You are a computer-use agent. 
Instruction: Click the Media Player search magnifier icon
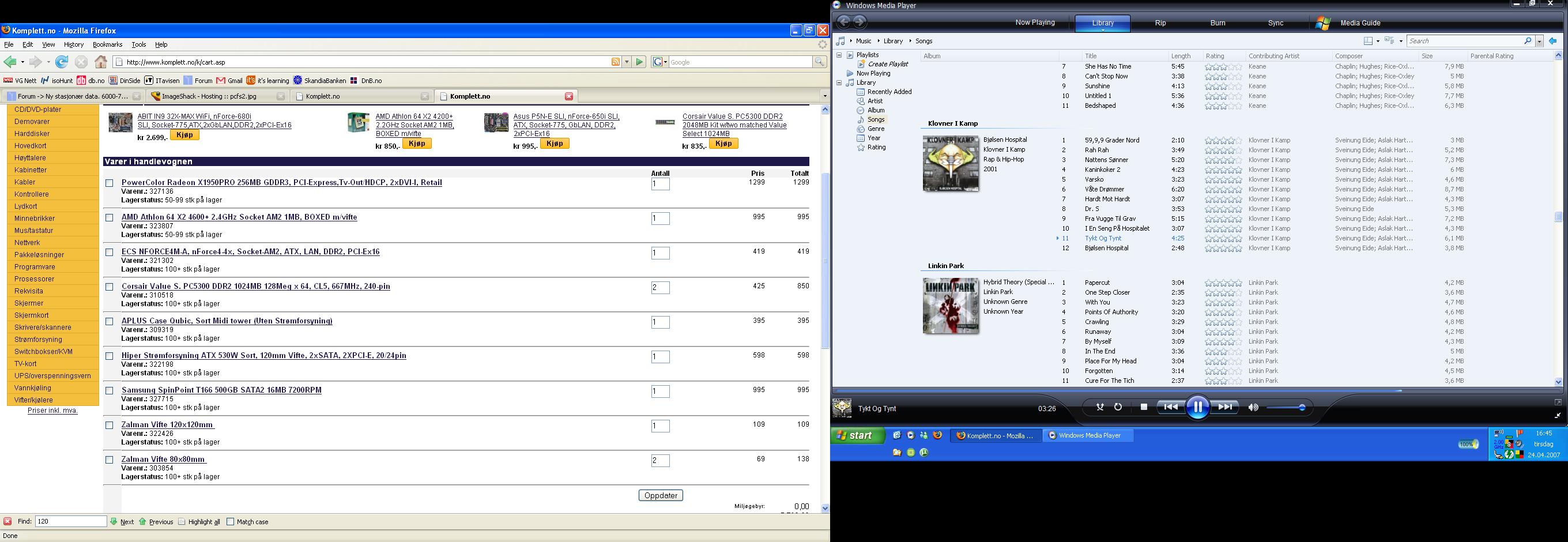click(x=1528, y=41)
